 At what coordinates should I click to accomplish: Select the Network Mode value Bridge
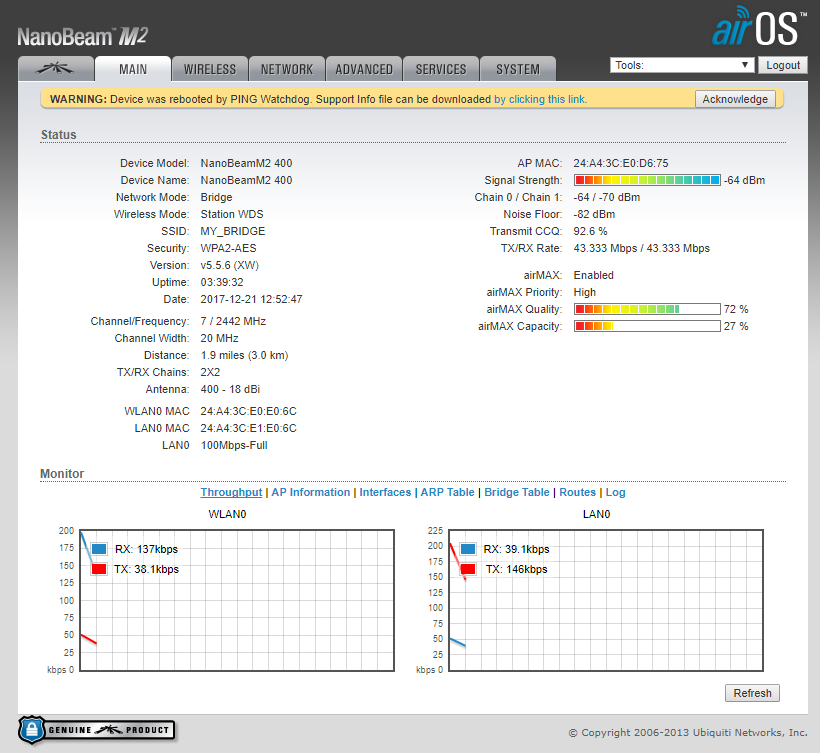217,197
